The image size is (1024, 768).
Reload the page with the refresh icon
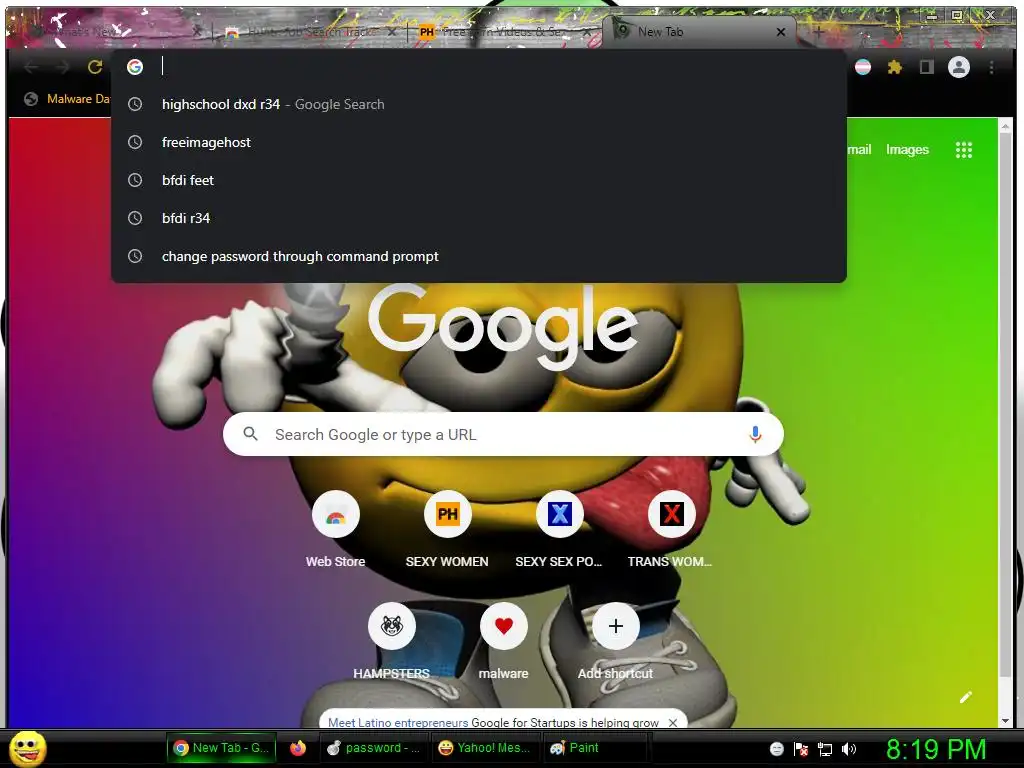click(95, 67)
